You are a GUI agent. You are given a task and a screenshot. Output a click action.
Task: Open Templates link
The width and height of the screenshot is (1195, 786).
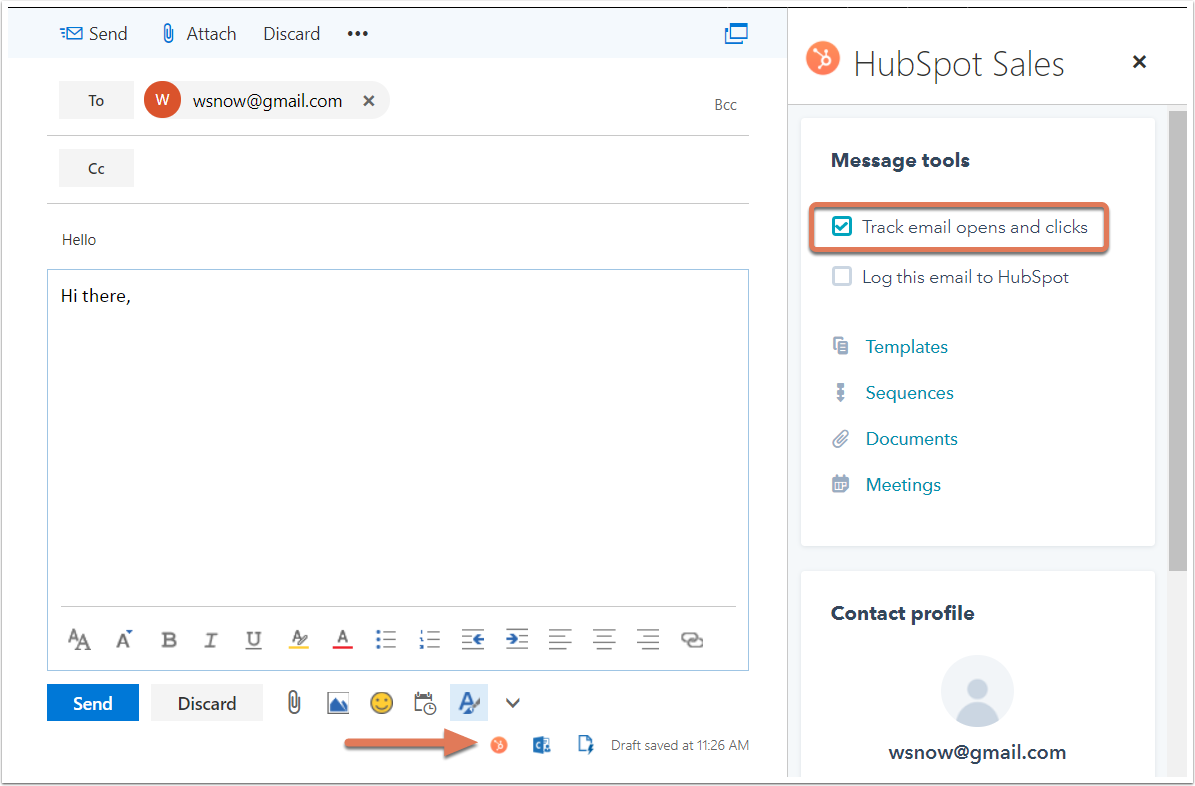point(906,347)
